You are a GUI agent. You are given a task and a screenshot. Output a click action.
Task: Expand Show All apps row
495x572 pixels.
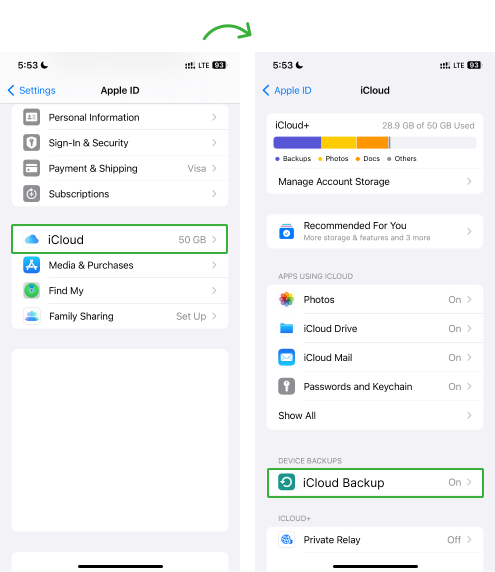[375, 416]
